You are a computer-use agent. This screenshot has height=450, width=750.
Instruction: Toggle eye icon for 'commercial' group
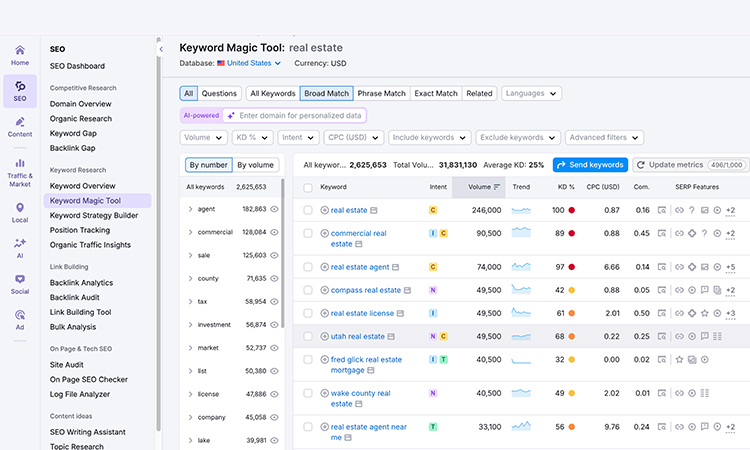click(x=274, y=232)
